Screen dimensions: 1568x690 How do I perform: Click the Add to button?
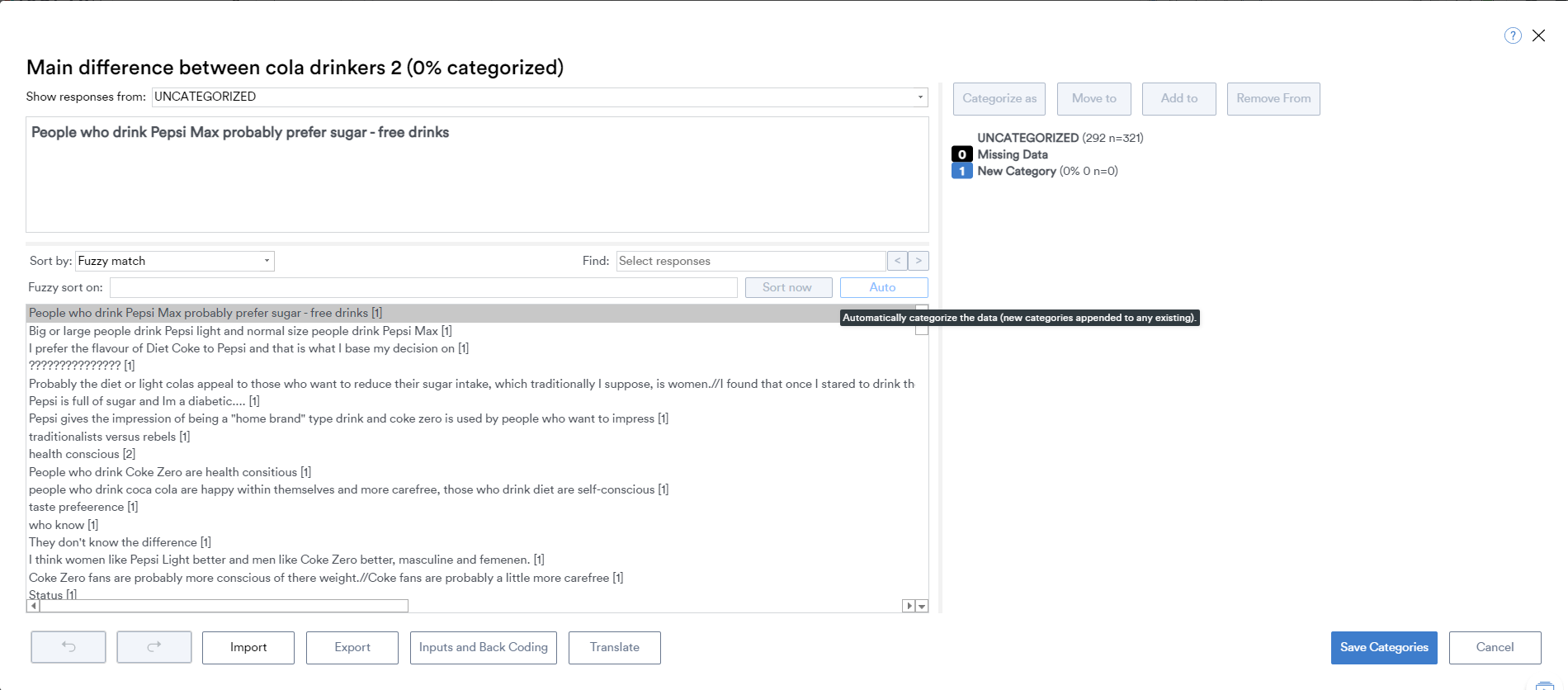tap(1179, 98)
